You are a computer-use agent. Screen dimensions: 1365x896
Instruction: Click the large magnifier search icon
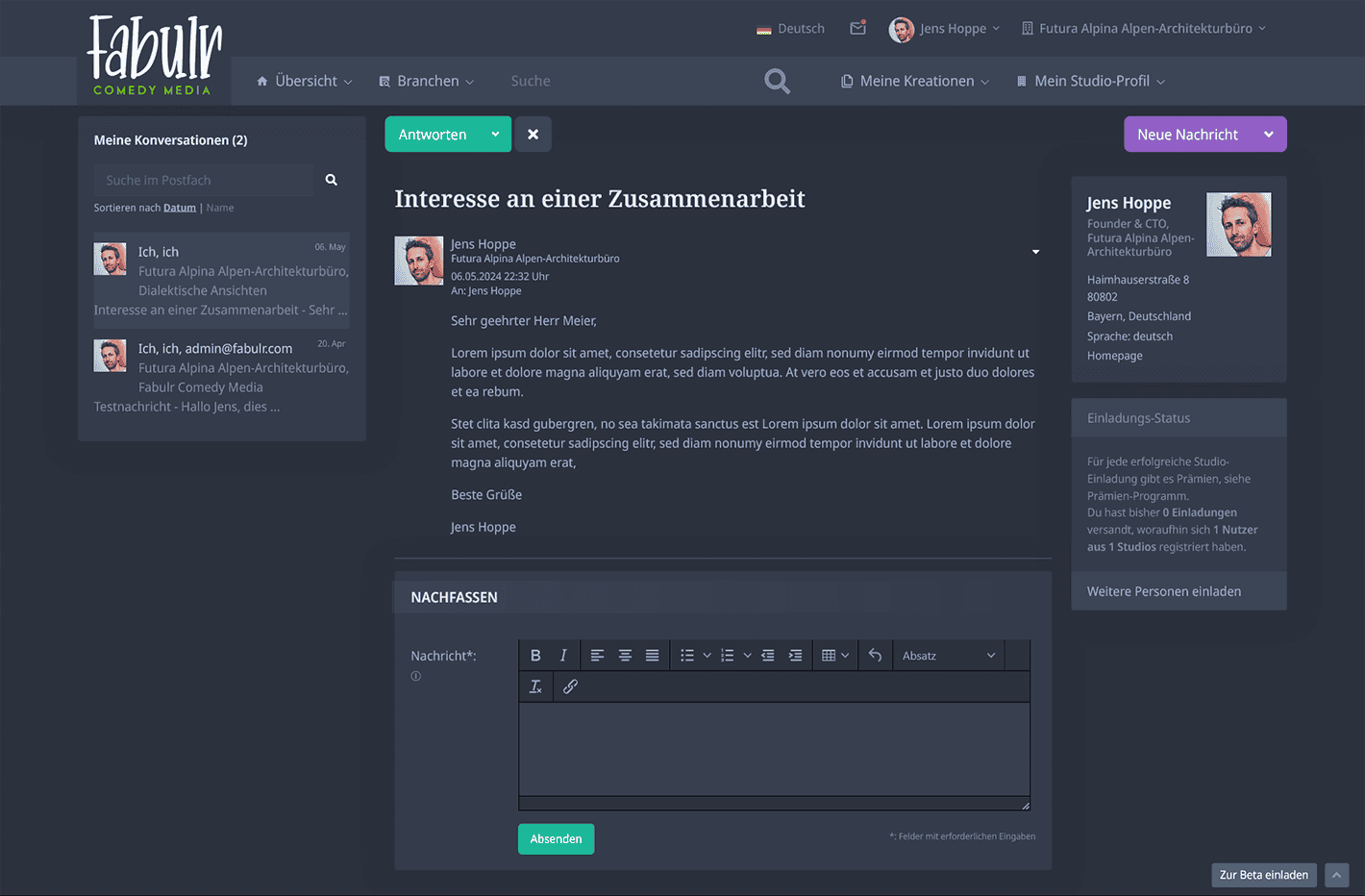point(777,82)
